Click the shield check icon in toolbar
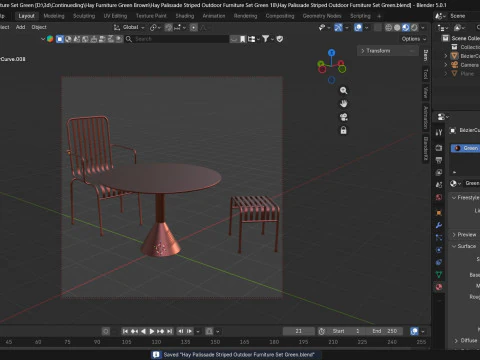Viewport: 480px width, 360px height. [x=280, y=39]
